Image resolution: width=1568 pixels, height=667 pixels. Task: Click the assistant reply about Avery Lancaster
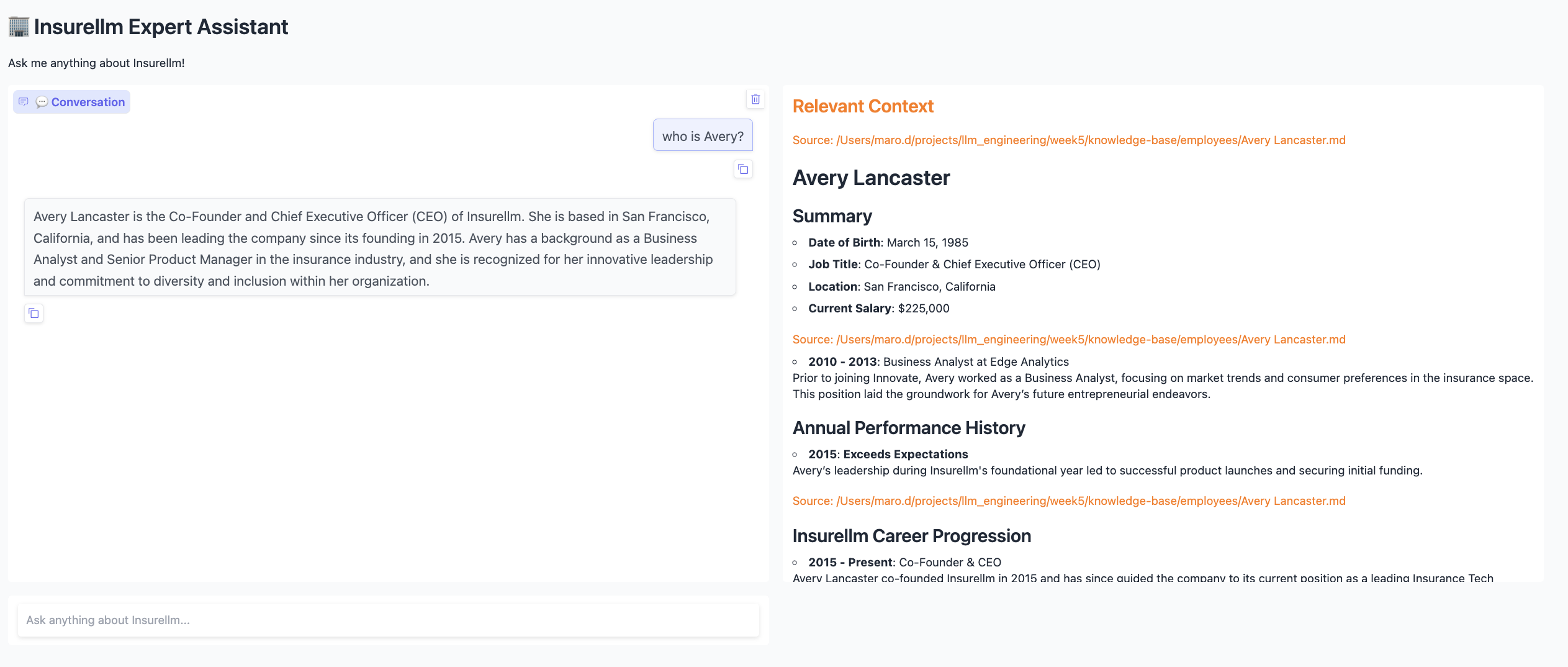tap(380, 248)
